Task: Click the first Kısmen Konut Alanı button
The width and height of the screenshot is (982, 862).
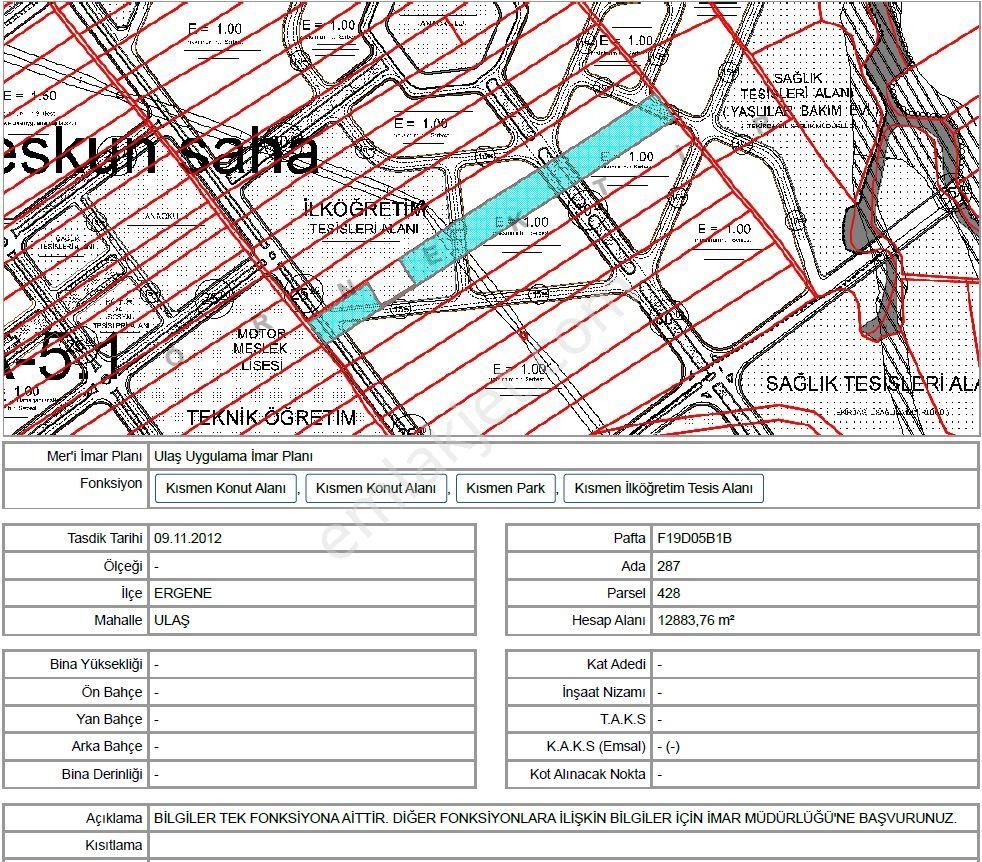Action: coord(226,488)
